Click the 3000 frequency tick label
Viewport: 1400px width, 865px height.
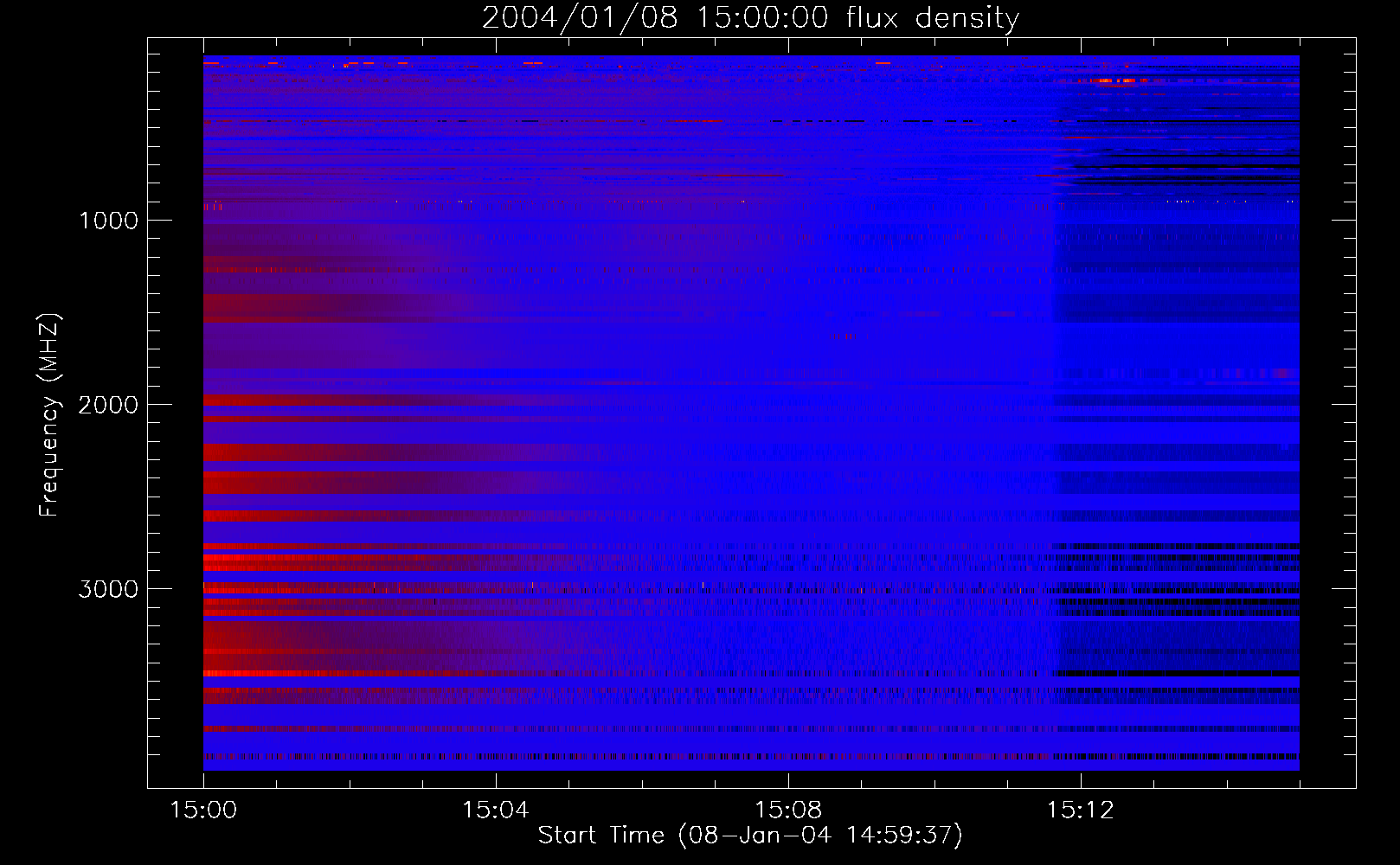[x=108, y=589]
